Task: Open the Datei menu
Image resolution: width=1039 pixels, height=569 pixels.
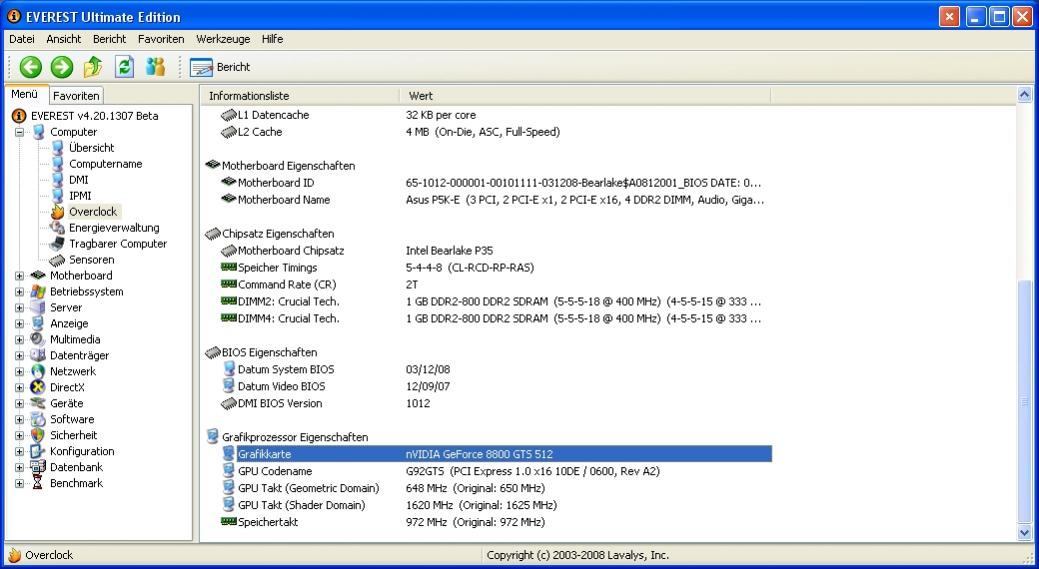Action: [x=22, y=39]
